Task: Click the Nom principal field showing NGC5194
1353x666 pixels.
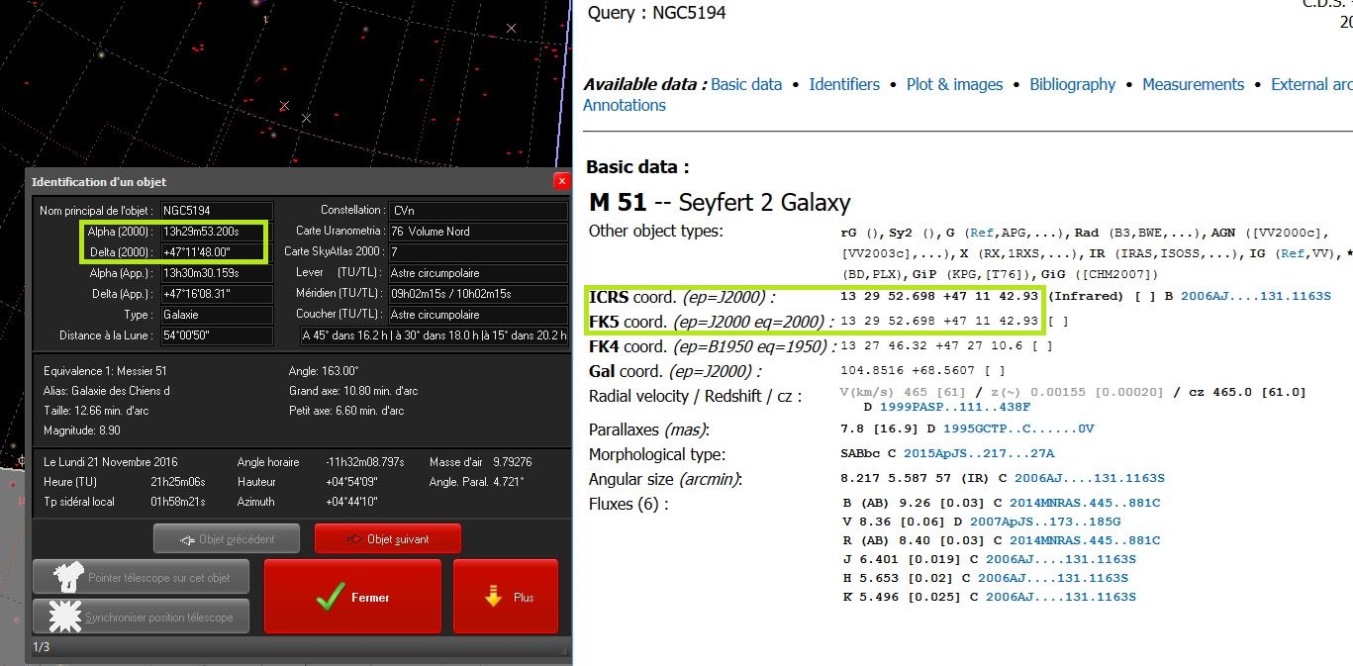Action: pos(215,211)
